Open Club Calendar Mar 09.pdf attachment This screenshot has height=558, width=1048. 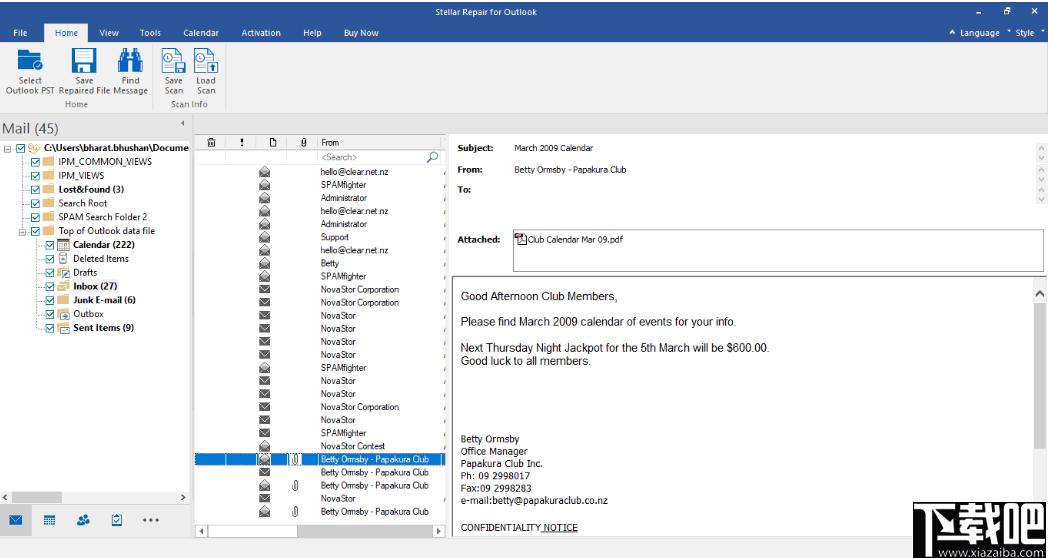click(x=569, y=239)
